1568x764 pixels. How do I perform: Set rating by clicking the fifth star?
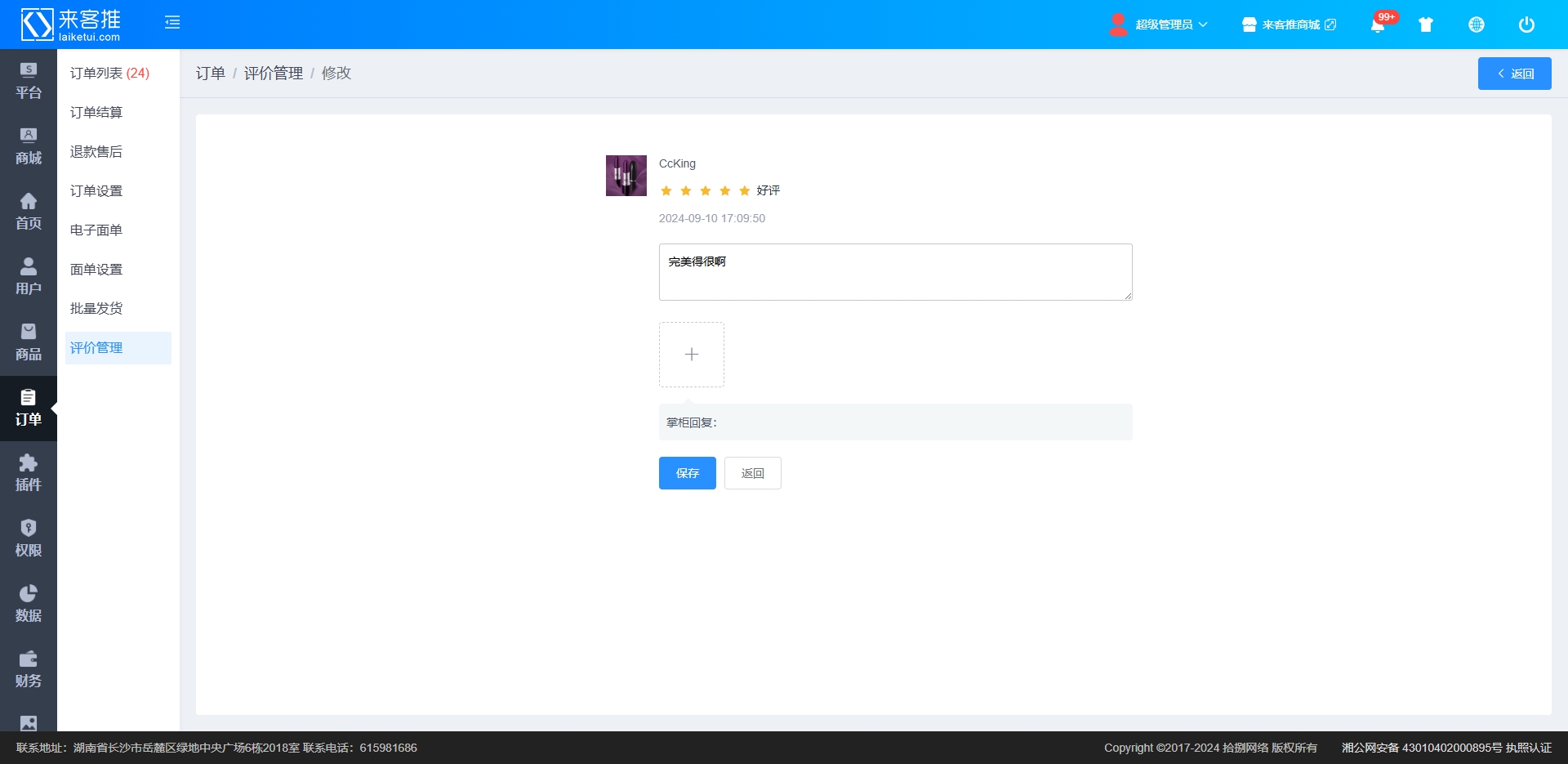[x=744, y=191]
